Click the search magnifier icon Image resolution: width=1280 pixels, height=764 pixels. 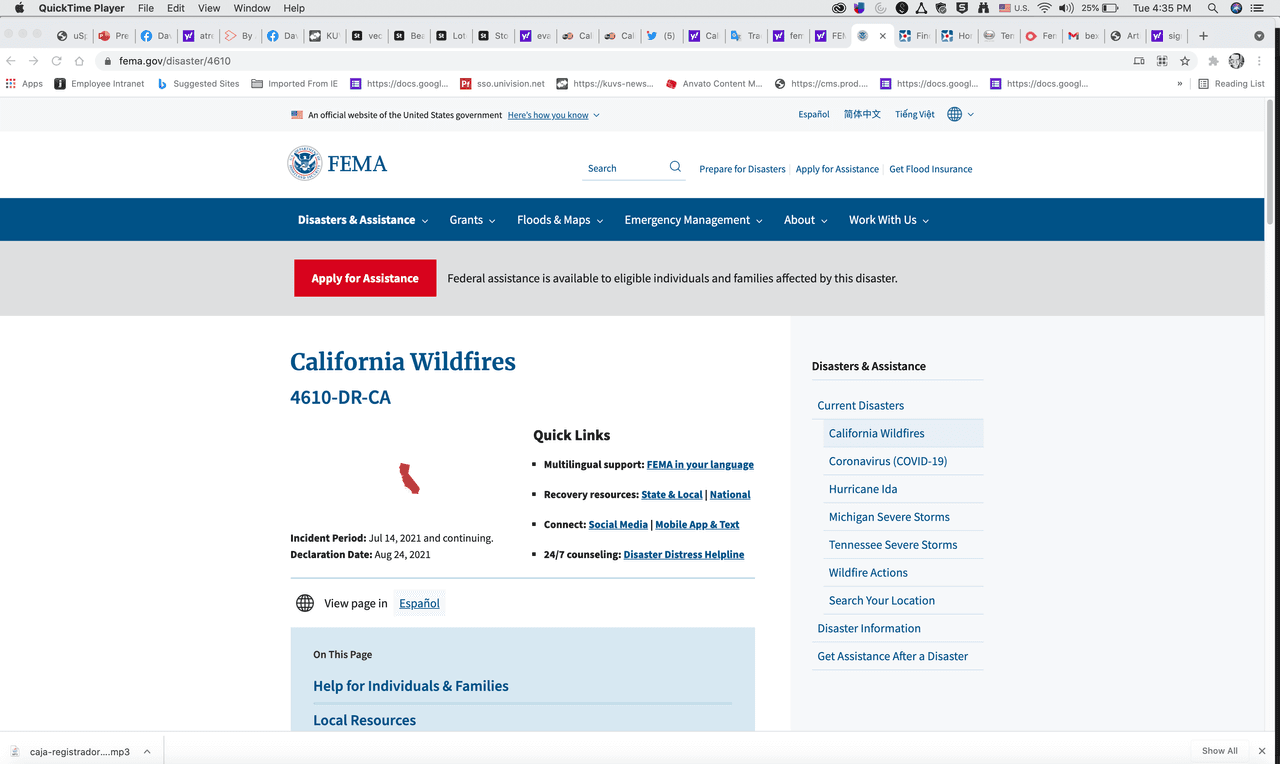coord(675,167)
